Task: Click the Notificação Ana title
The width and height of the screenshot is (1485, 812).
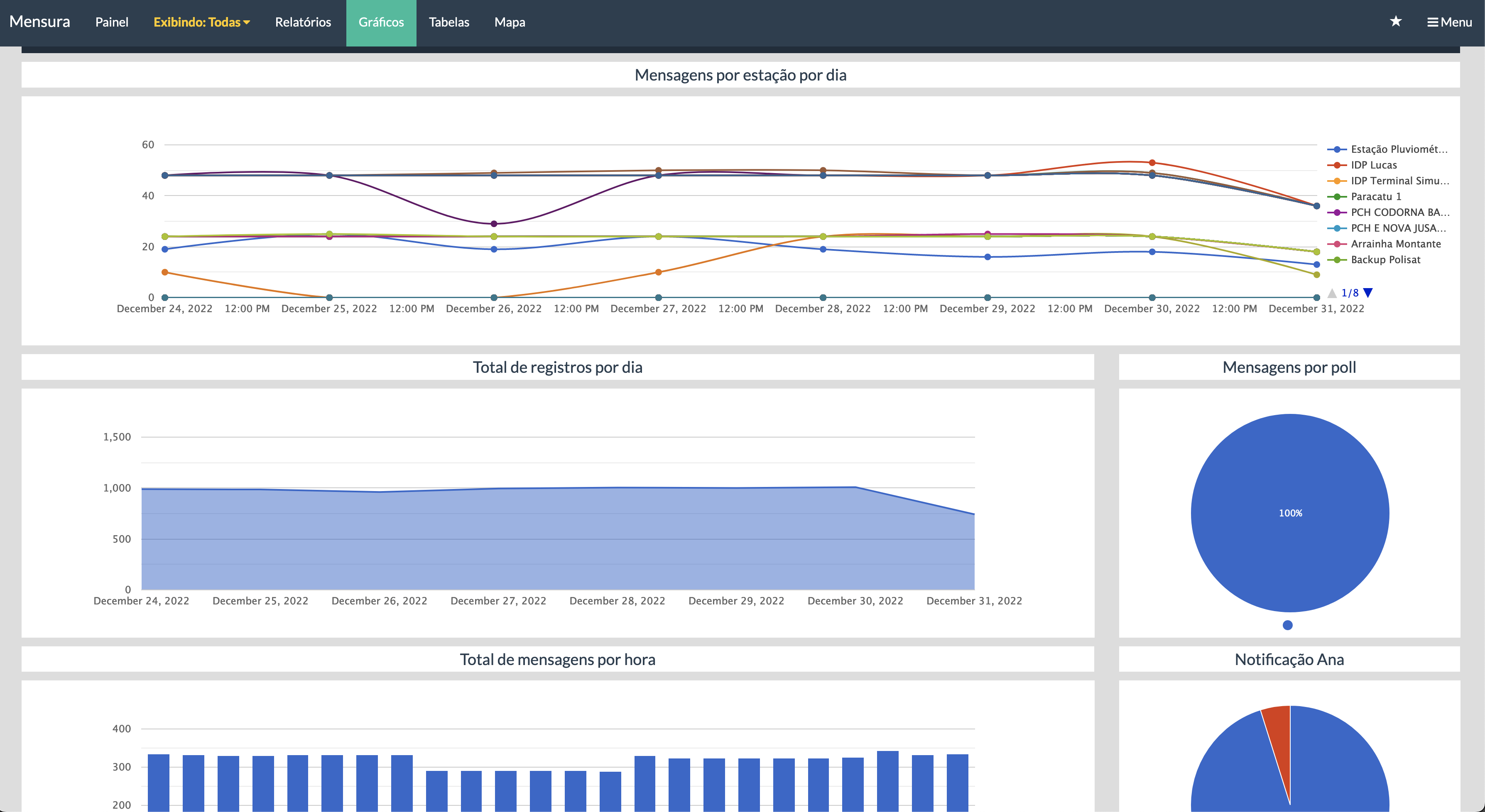Action: pos(1289,659)
